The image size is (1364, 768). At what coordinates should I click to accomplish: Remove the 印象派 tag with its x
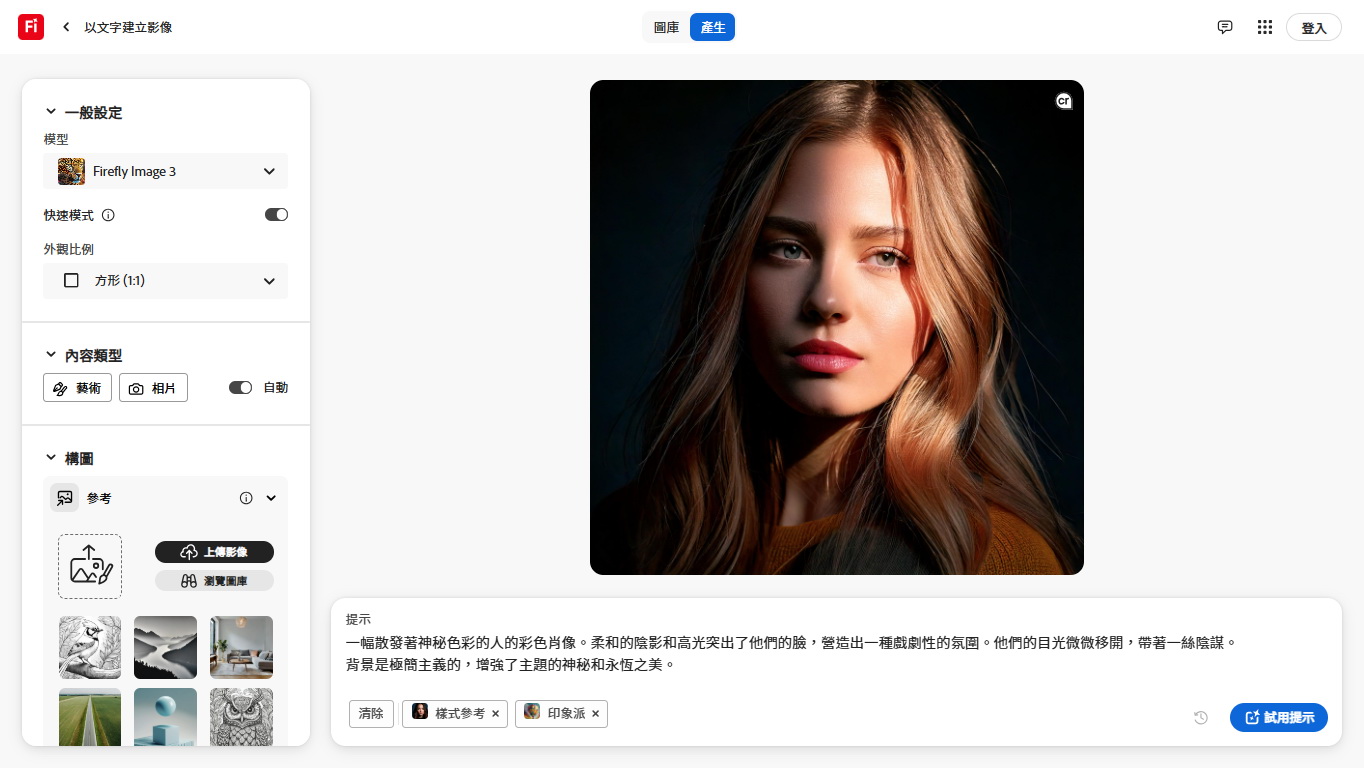pos(595,714)
